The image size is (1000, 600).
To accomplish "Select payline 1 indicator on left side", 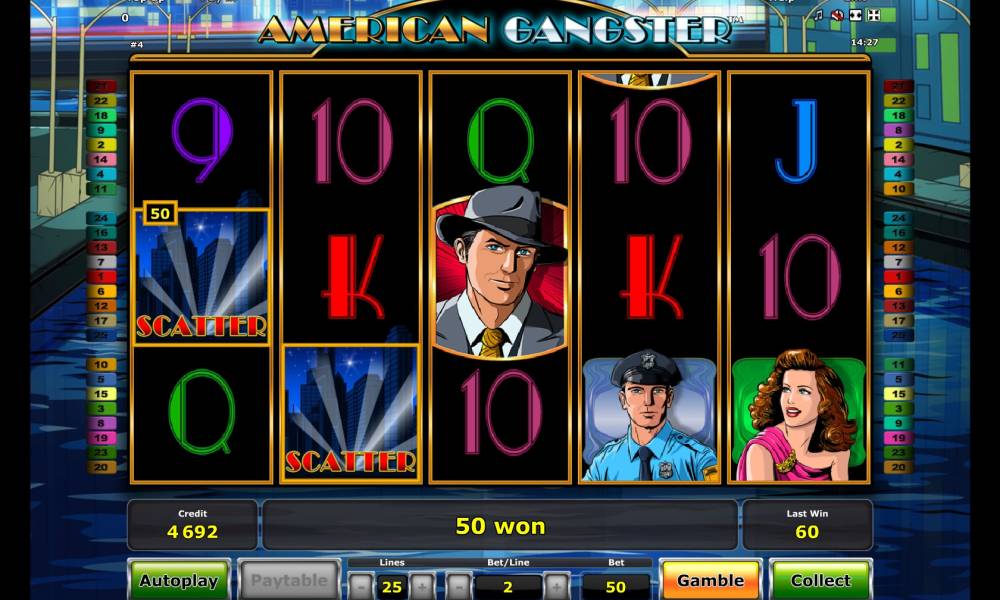I will 101,277.
